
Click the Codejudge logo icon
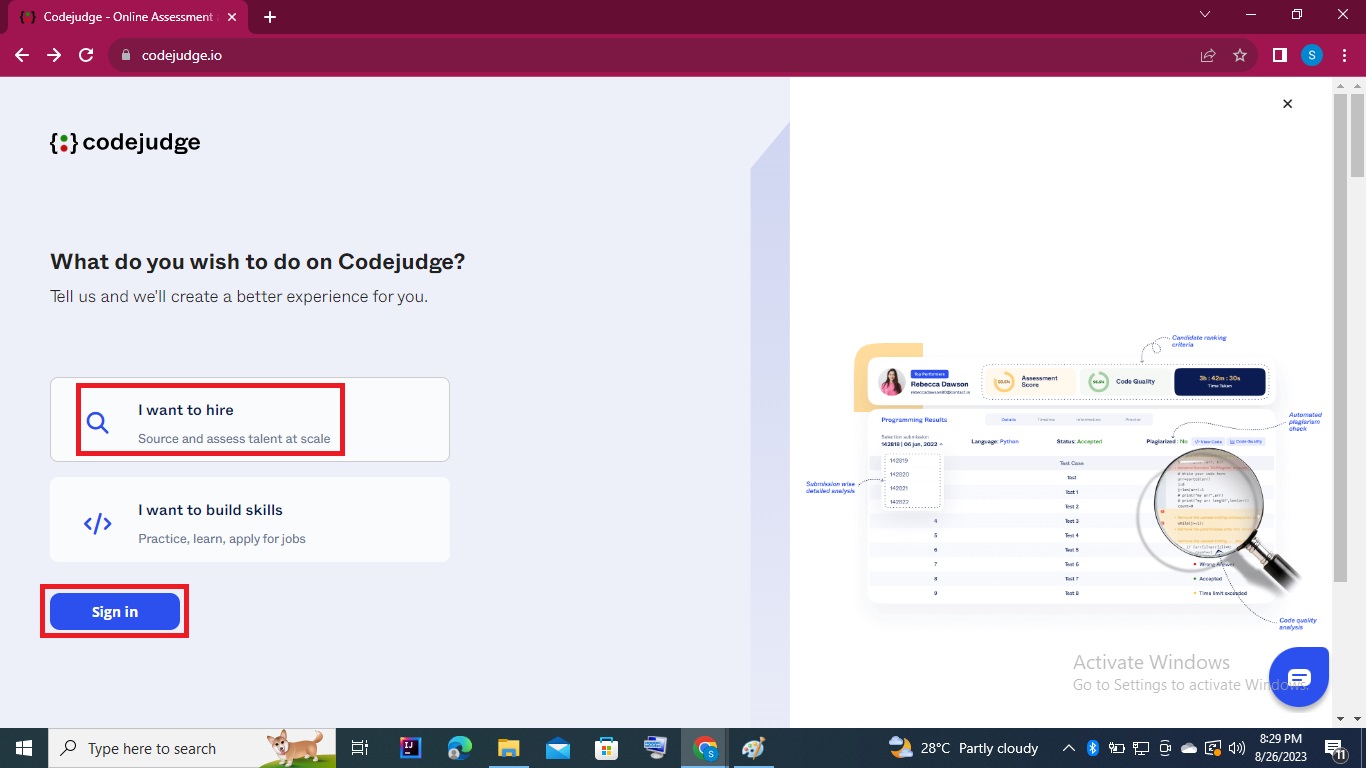(62, 142)
